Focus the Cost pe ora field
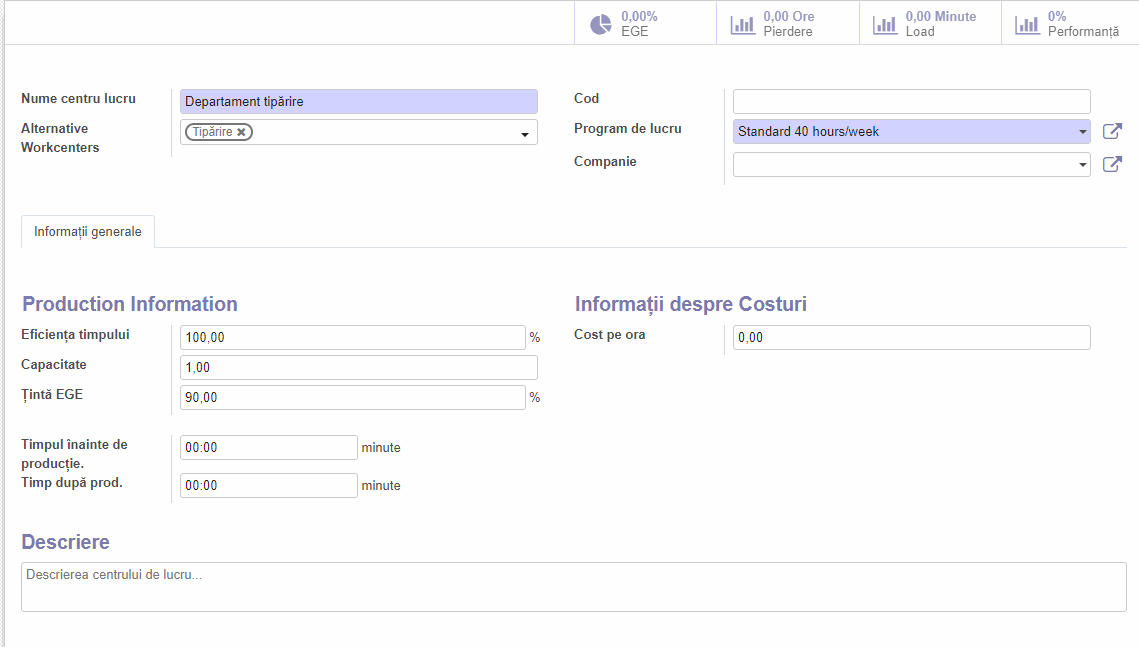This screenshot has height=647, width=1139. tap(912, 338)
